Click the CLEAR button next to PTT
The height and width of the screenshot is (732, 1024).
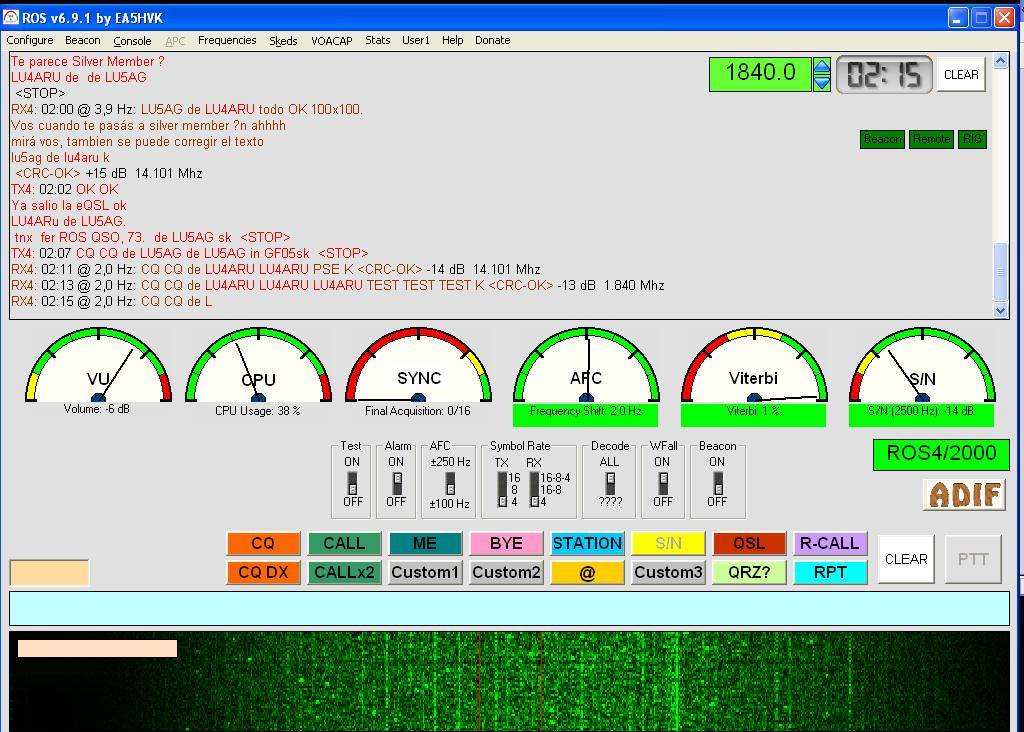tap(906, 559)
